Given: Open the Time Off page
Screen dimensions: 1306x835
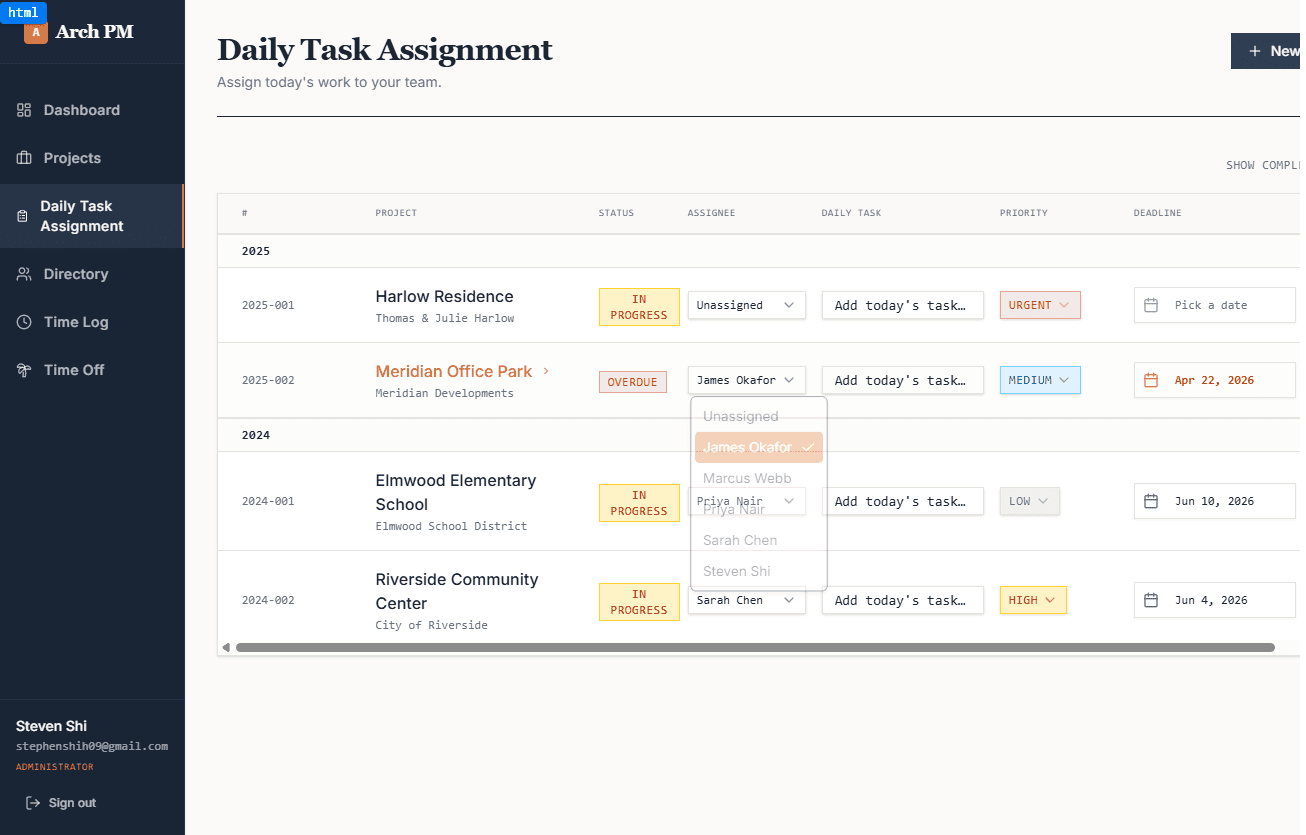Looking at the screenshot, I should pyautogui.click(x=92, y=370).
